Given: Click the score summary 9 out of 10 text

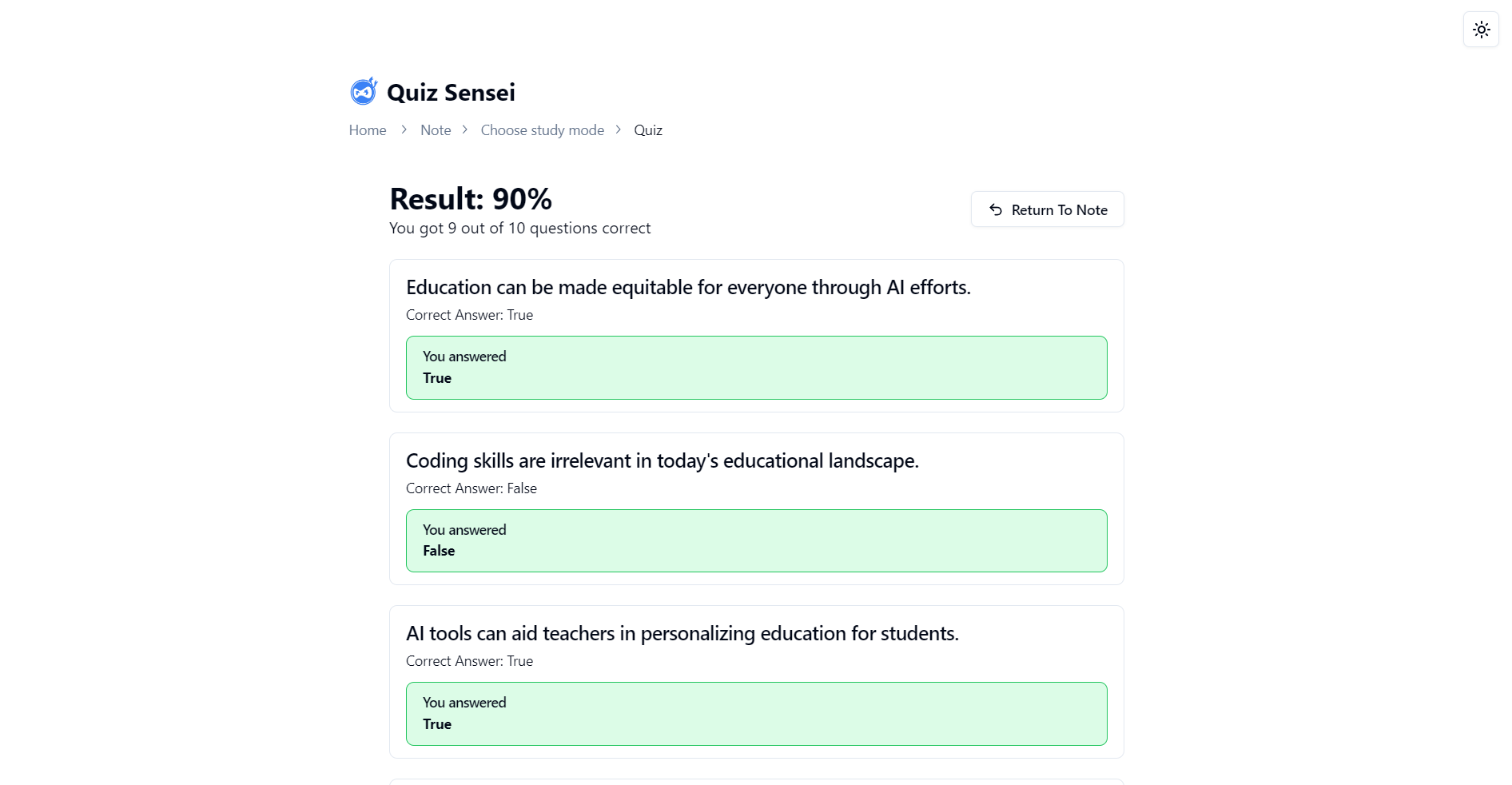Looking at the screenshot, I should click(x=519, y=229).
